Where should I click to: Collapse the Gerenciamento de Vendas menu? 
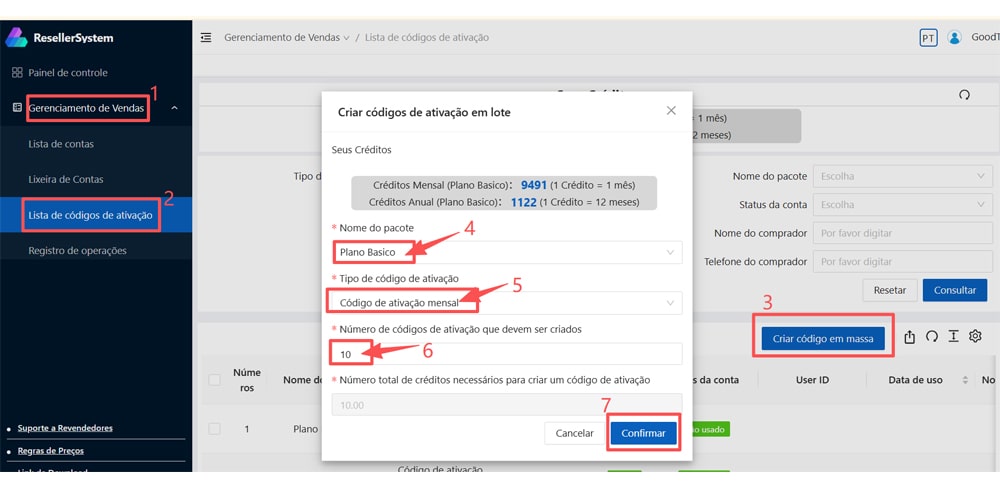coord(174,108)
